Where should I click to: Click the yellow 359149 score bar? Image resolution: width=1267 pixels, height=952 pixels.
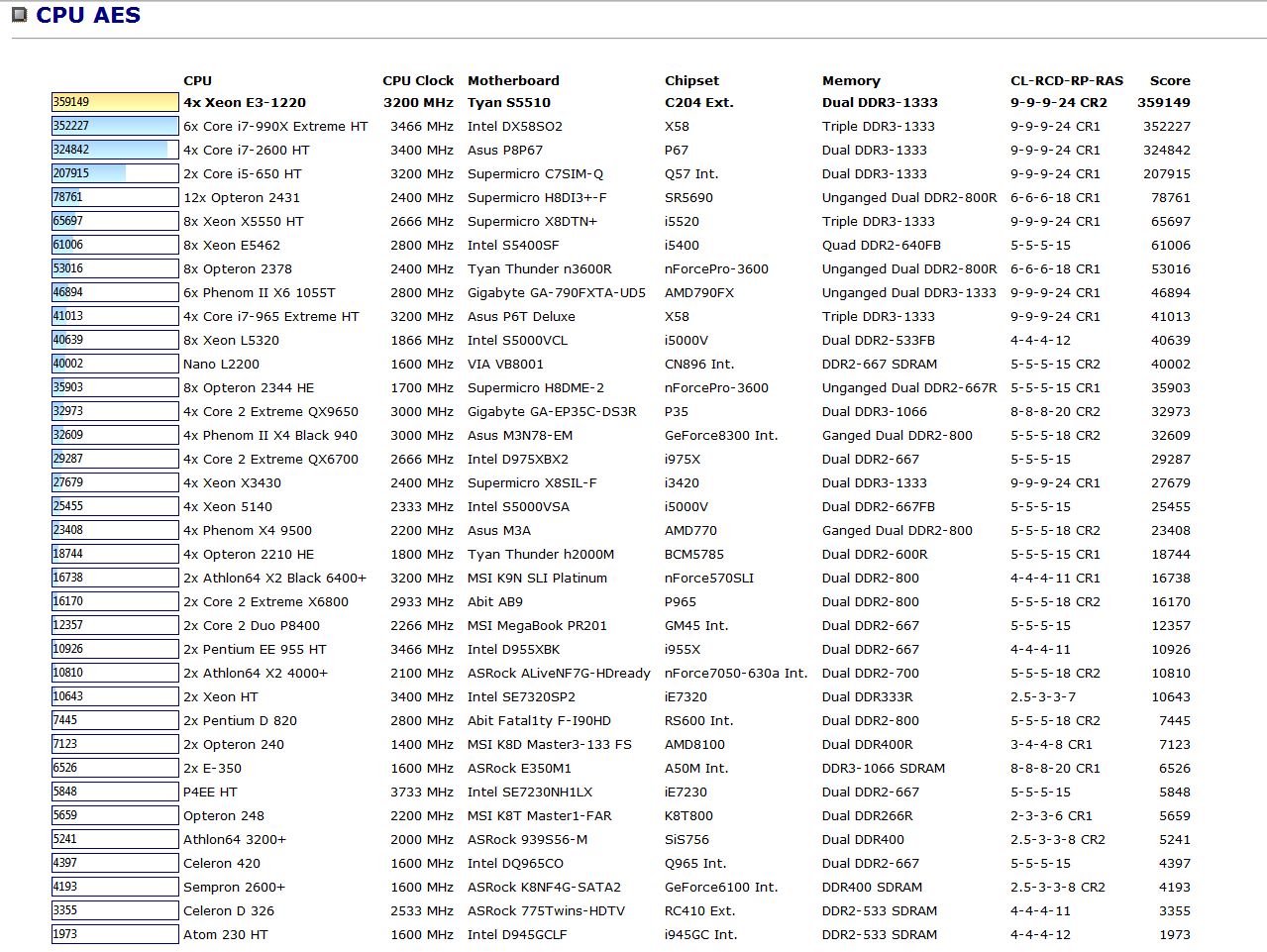point(115,102)
